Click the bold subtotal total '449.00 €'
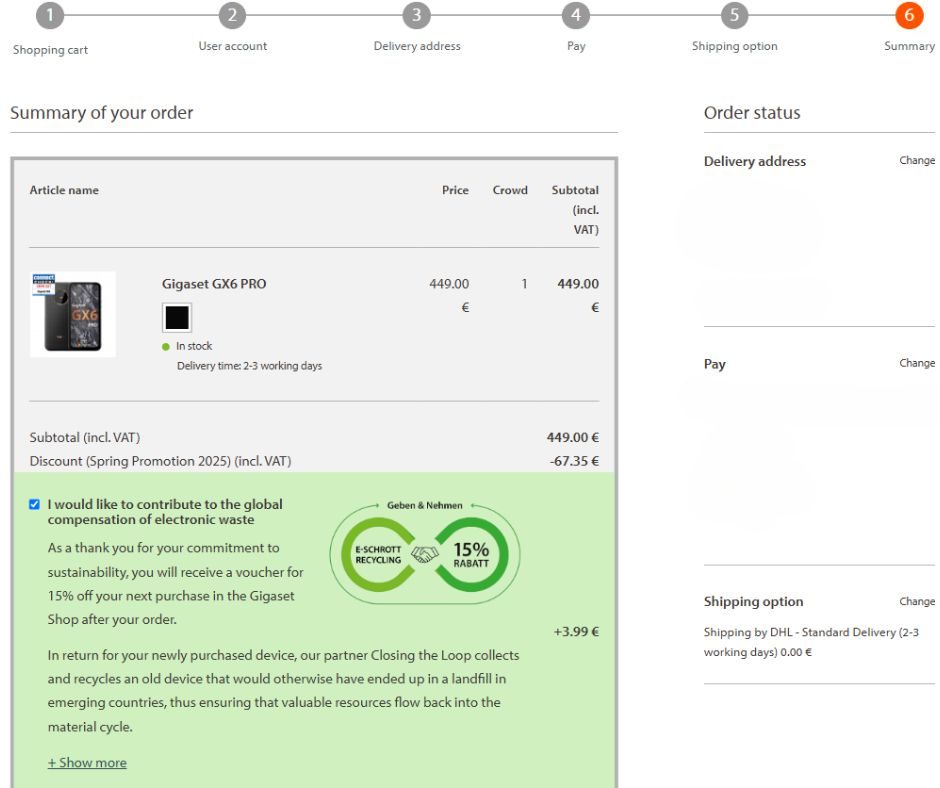The image size is (940, 788). click(x=573, y=438)
